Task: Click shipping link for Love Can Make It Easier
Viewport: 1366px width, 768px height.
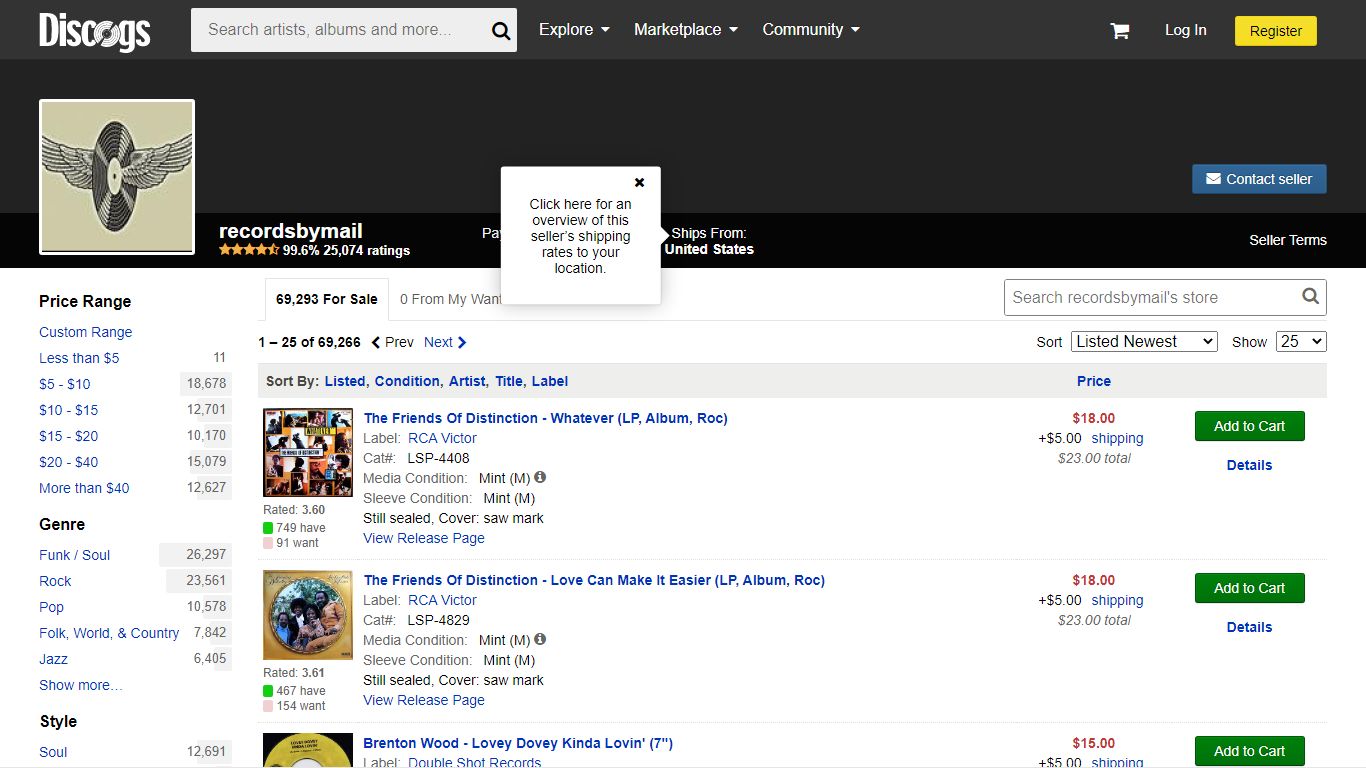Action: tap(1117, 600)
